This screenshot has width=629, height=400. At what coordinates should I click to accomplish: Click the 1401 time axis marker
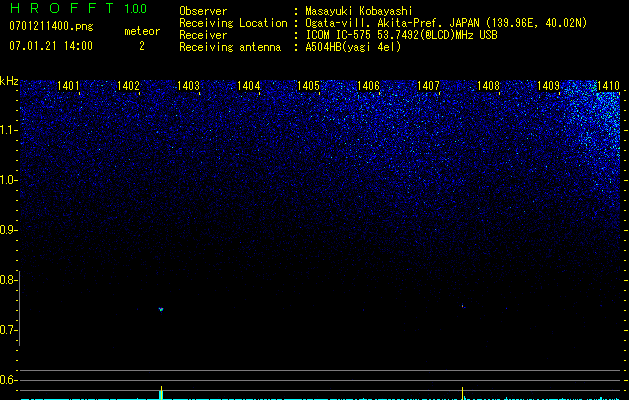(68, 86)
